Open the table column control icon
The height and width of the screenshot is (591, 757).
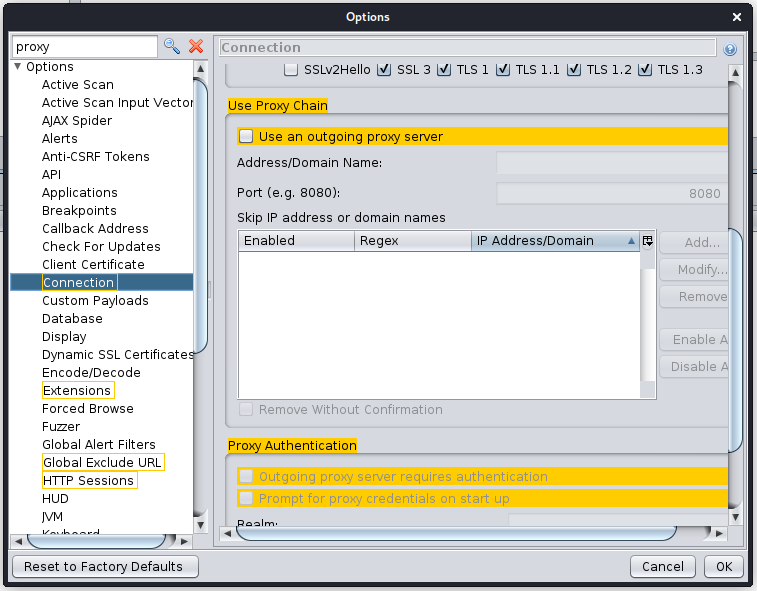click(647, 241)
